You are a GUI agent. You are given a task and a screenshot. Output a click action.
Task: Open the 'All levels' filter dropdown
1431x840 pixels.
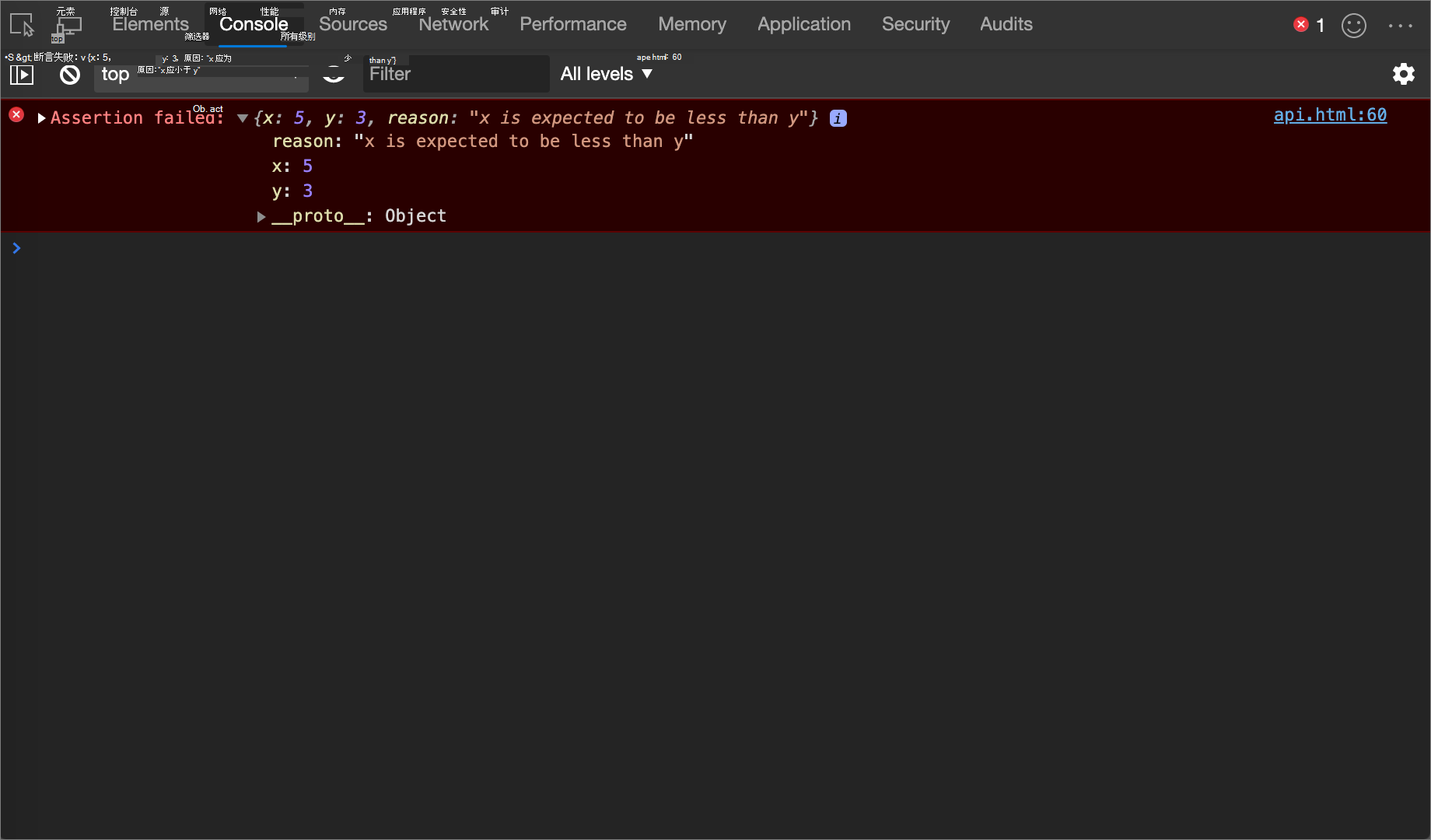[x=606, y=74]
